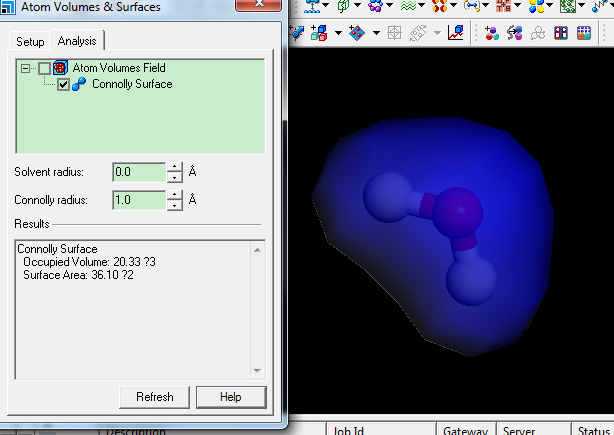
Task: Open dropdown next to blue diamond slice icon
Action: [x=376, y=33]
